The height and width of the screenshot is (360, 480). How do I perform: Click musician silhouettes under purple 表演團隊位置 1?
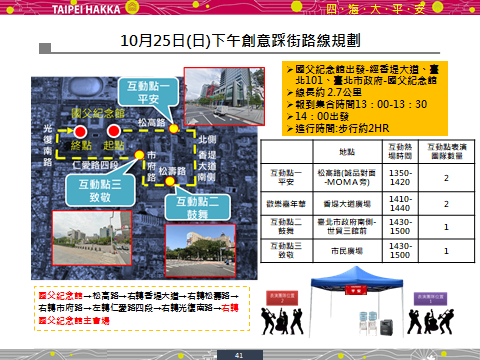(x=430, y=321)
